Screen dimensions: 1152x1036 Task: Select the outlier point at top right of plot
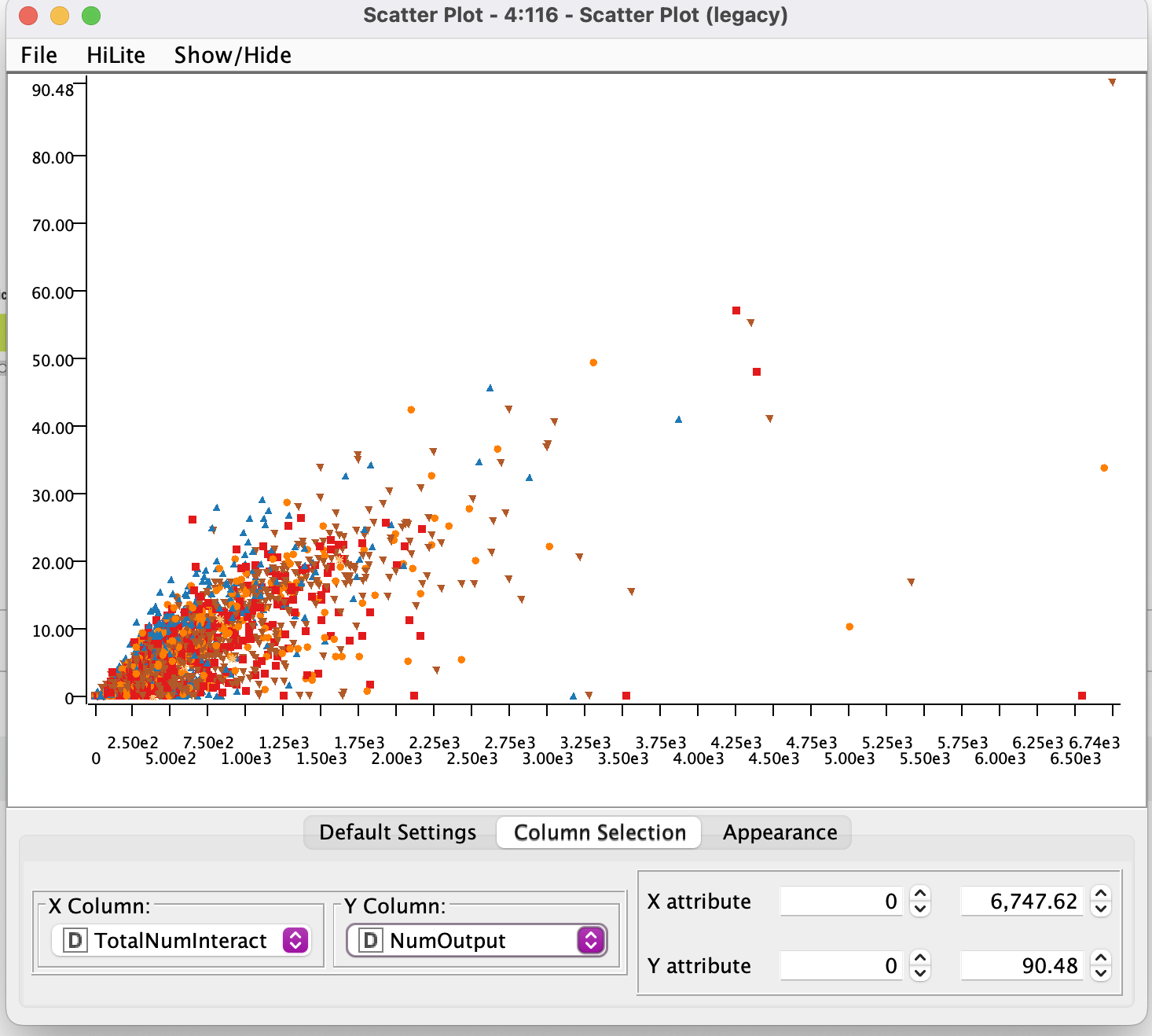tap(1113, 81)
